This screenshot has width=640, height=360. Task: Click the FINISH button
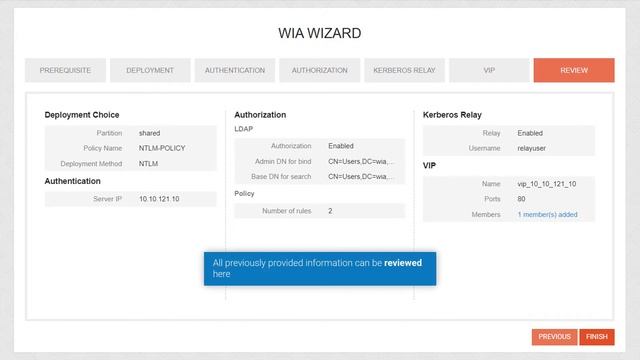(x=597, y=337)
